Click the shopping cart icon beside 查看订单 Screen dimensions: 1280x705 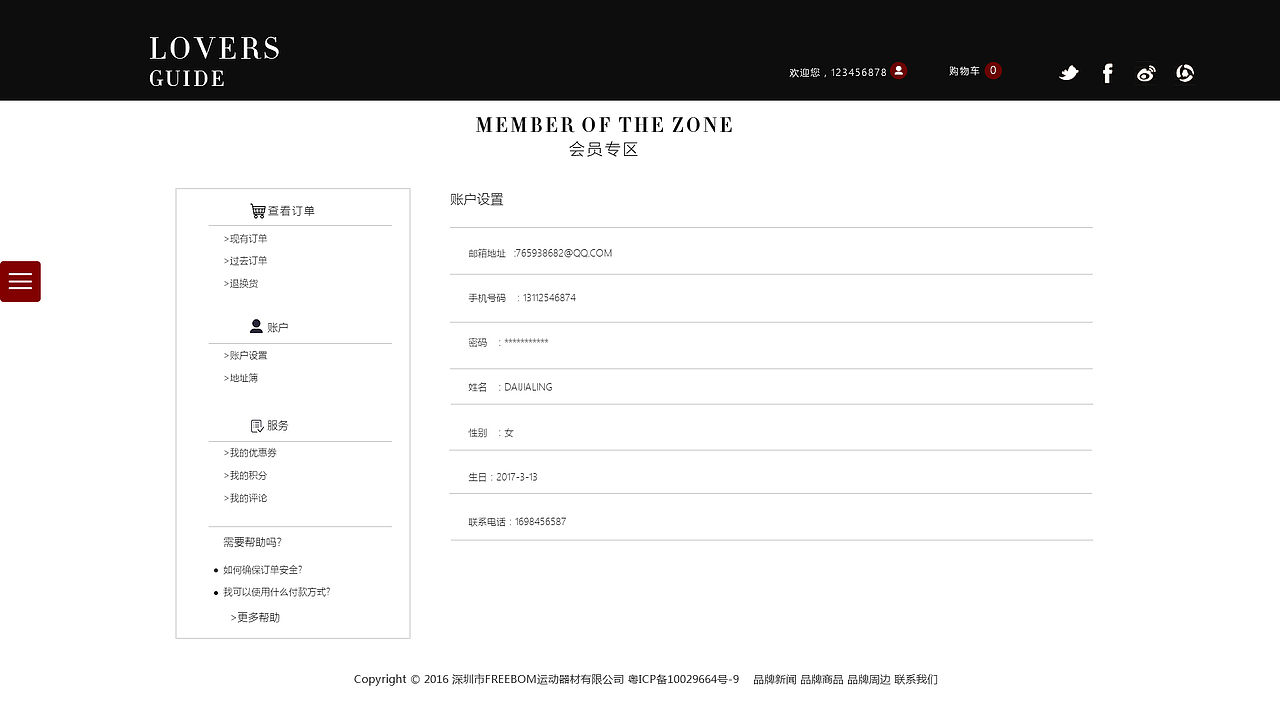(x=258, y=211)
